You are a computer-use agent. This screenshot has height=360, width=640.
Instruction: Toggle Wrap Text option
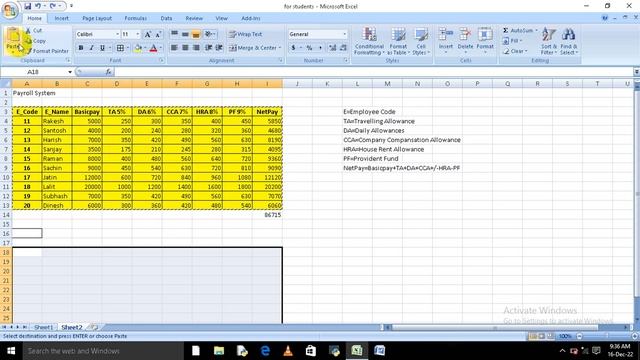pyautogui.click(x=245, y=34)
